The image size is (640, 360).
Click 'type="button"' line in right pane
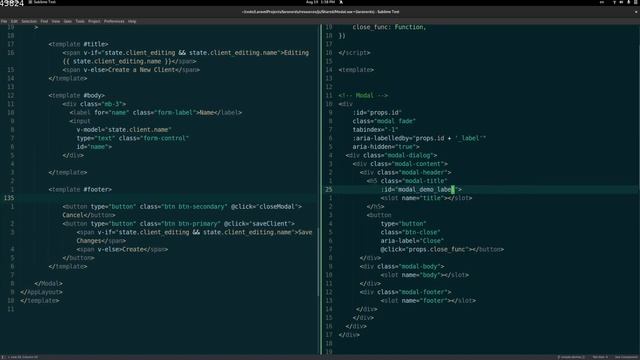point(404,224)
